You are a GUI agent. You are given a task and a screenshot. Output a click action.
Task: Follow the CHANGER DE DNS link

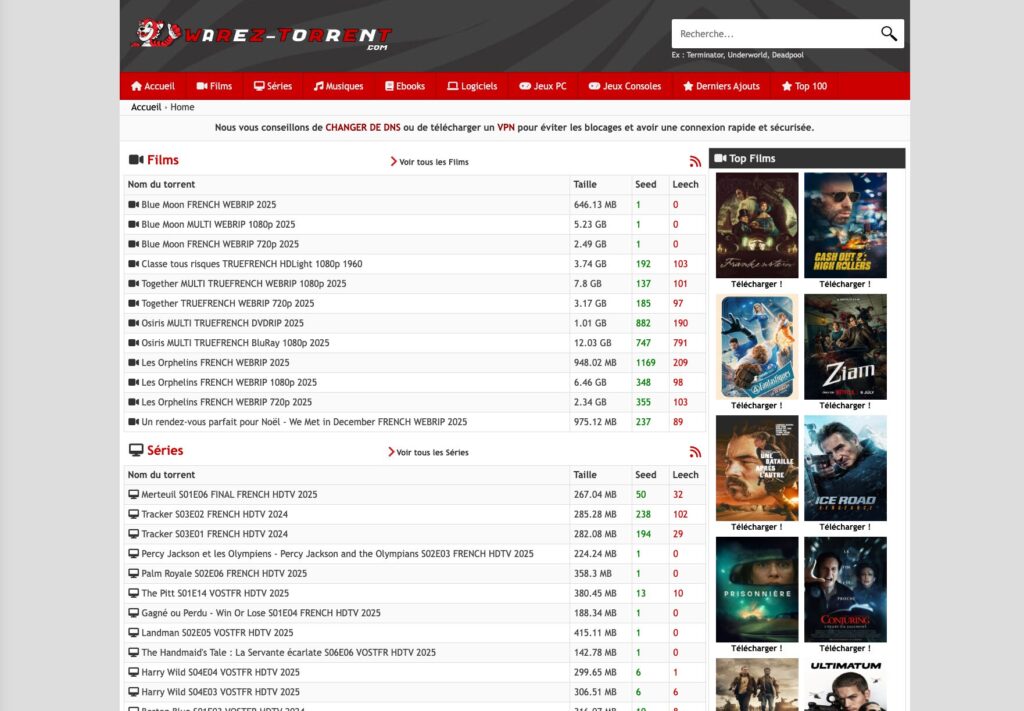[x=363, y=127]
